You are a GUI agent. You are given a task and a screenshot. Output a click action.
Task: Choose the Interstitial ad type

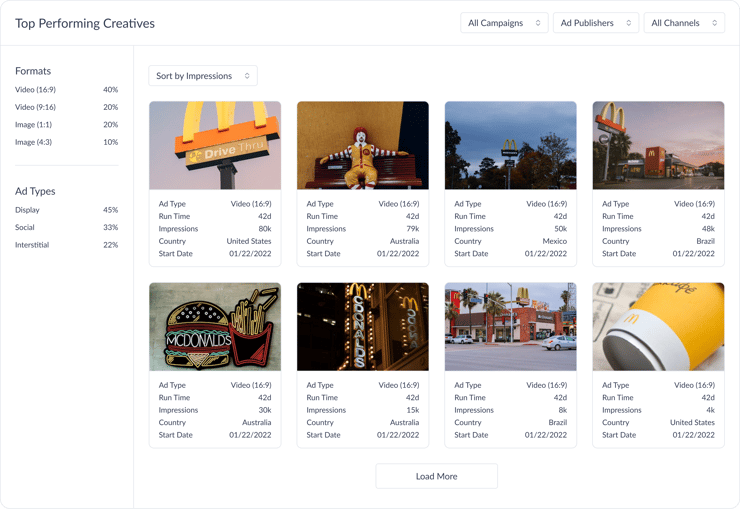32,245
